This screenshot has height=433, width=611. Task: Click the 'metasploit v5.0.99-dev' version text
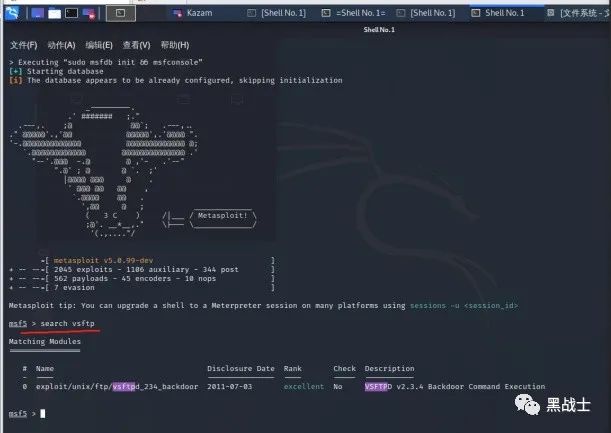[103, 260]
